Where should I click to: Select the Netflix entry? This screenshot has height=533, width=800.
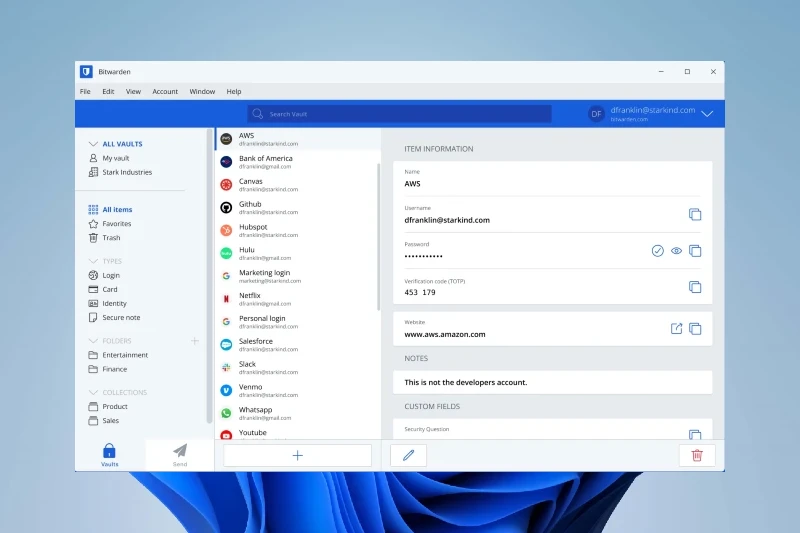click(296, 299)
